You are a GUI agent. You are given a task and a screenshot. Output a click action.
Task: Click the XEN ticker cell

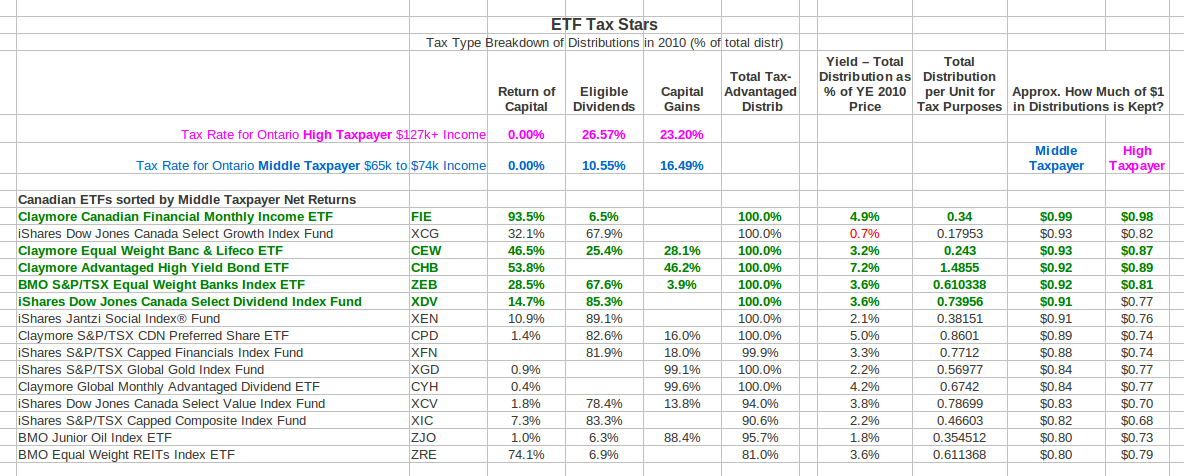coord(424,318)
